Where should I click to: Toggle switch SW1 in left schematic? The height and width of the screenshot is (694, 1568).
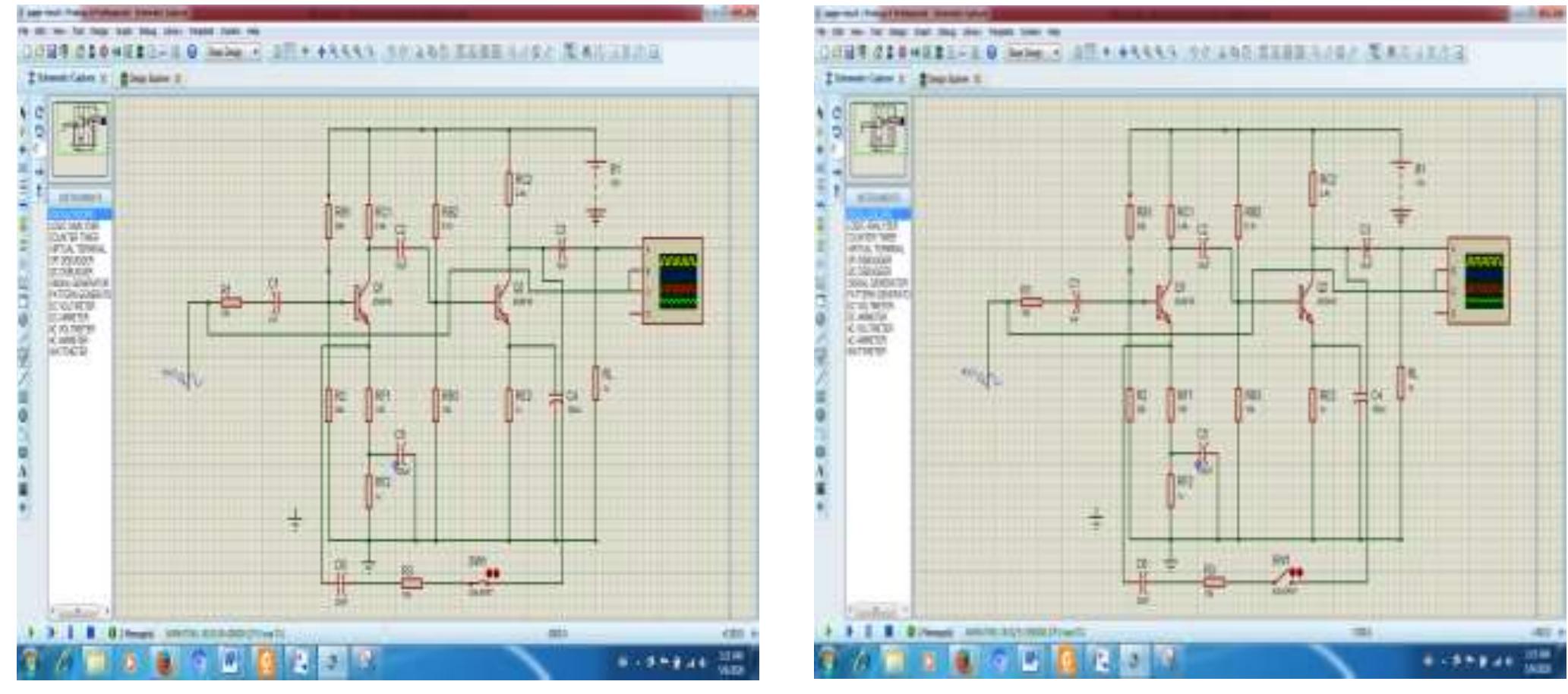[x=483, y=579]
